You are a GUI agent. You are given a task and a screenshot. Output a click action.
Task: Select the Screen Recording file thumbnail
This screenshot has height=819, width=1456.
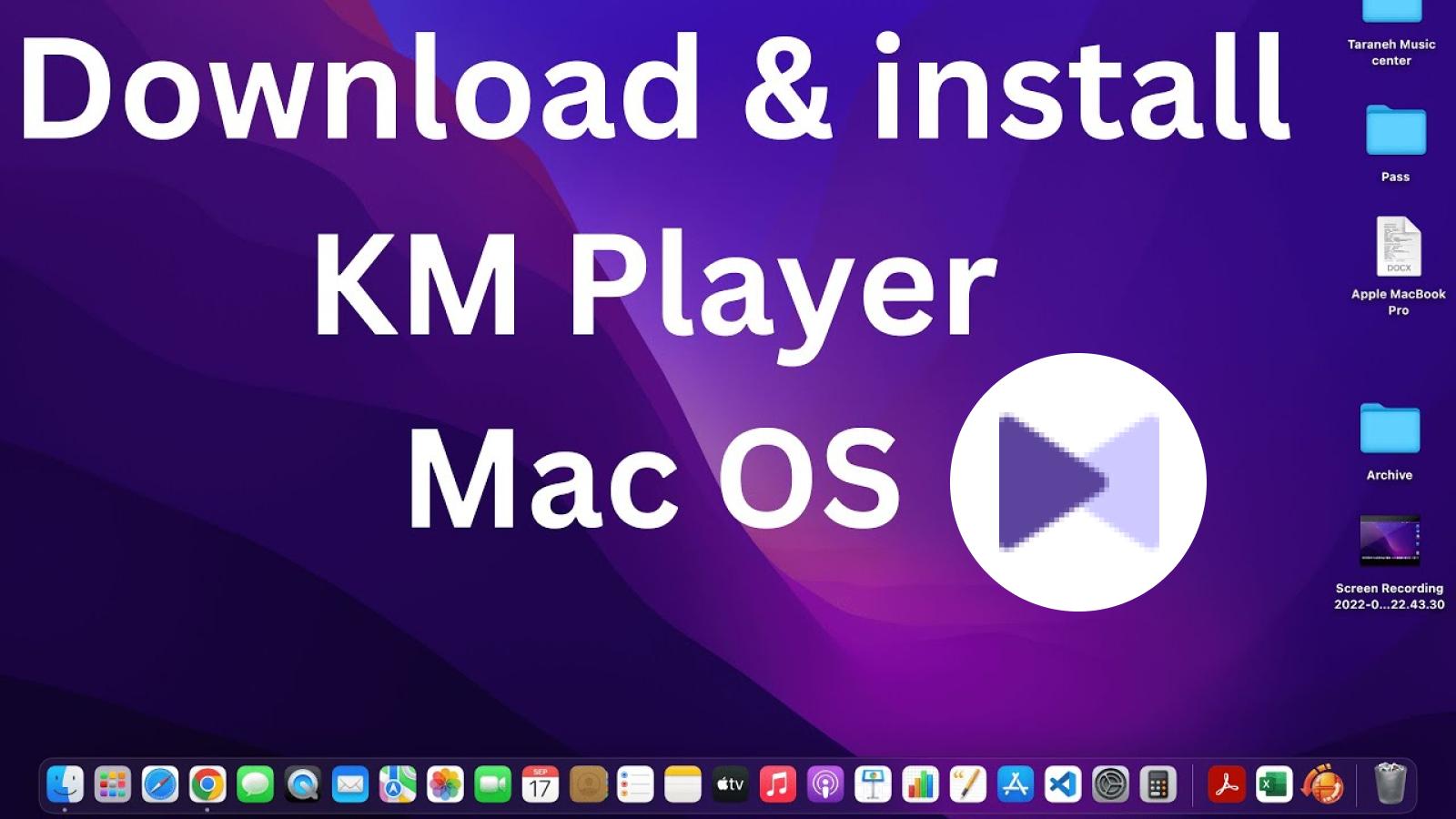(1390, 541)
